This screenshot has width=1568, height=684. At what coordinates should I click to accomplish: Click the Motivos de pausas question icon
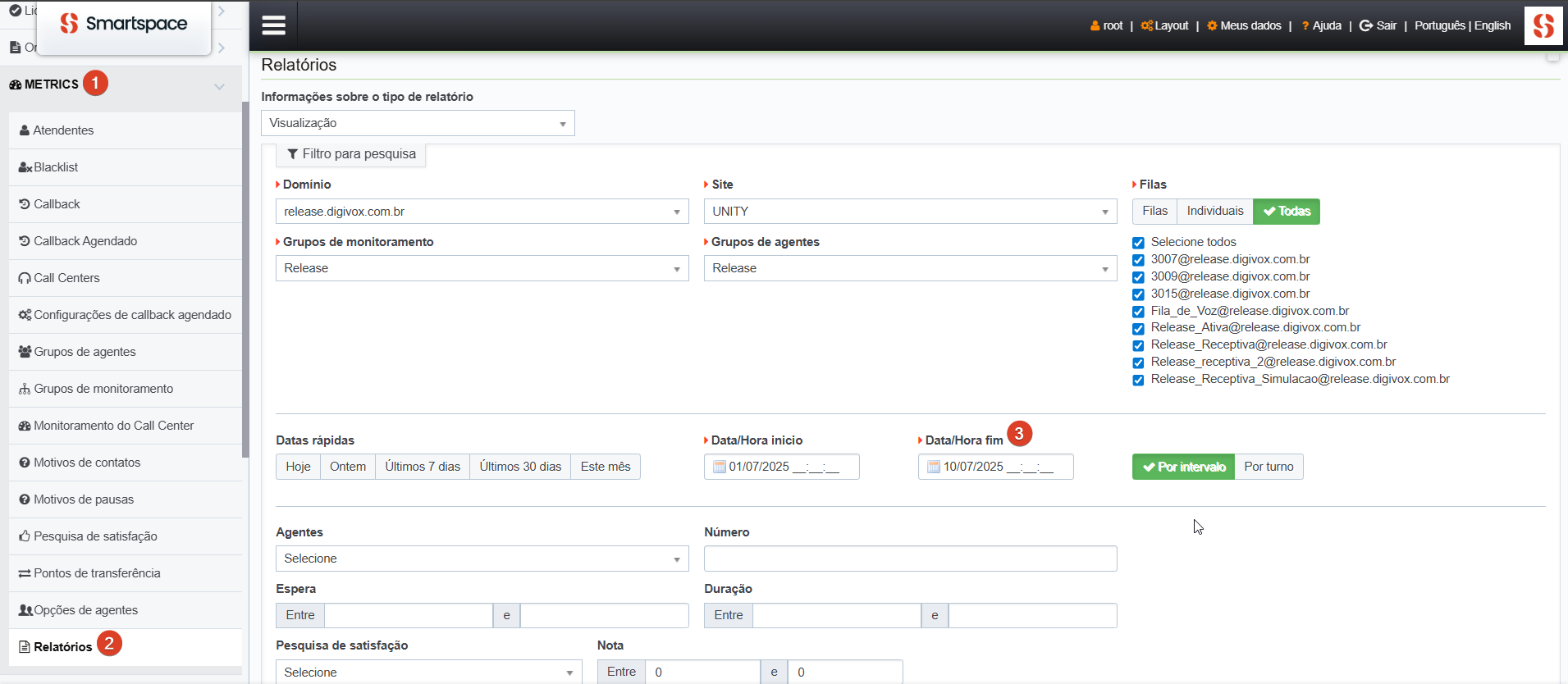25,499
